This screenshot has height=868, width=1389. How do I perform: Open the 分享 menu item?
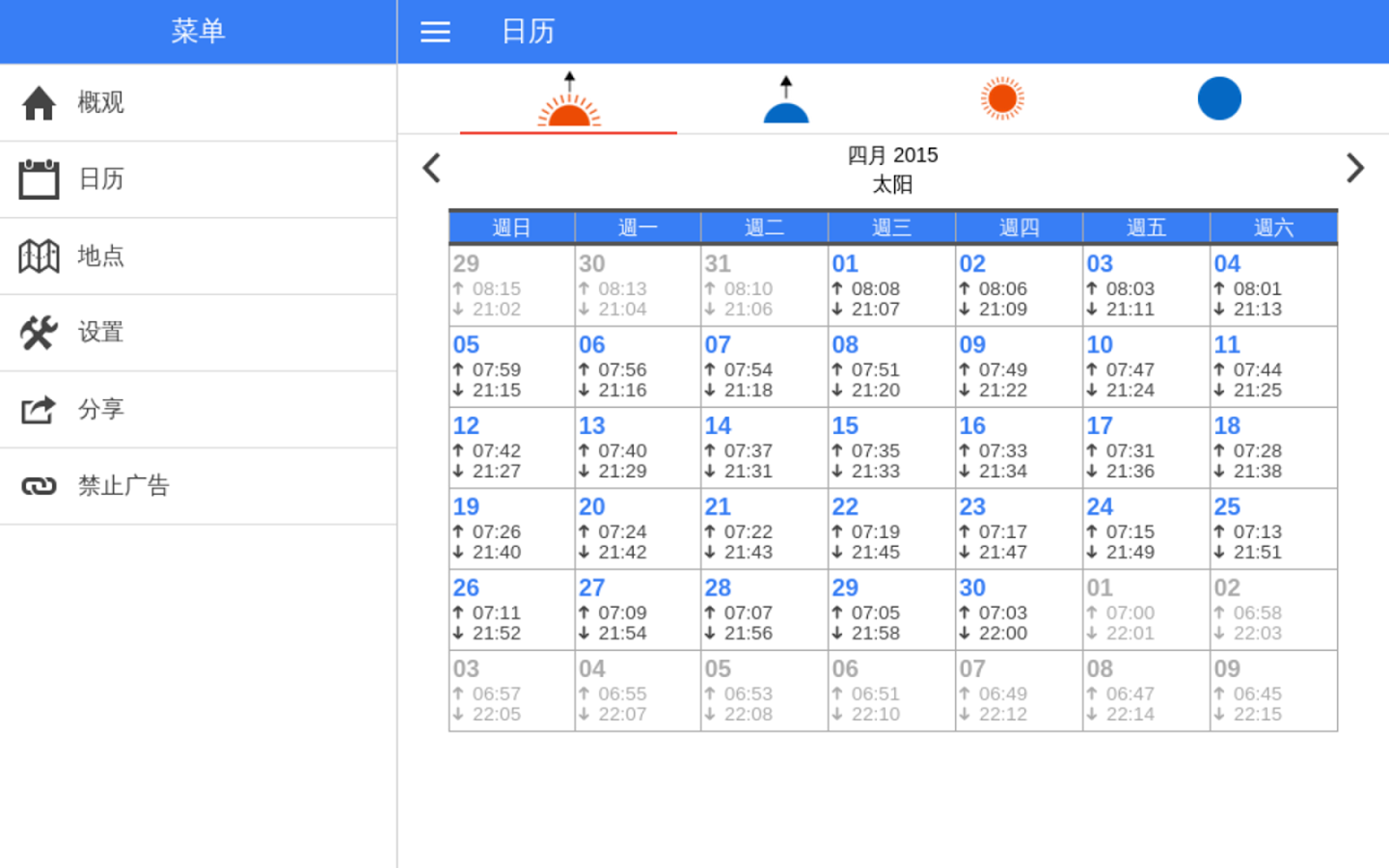[198, 409]
